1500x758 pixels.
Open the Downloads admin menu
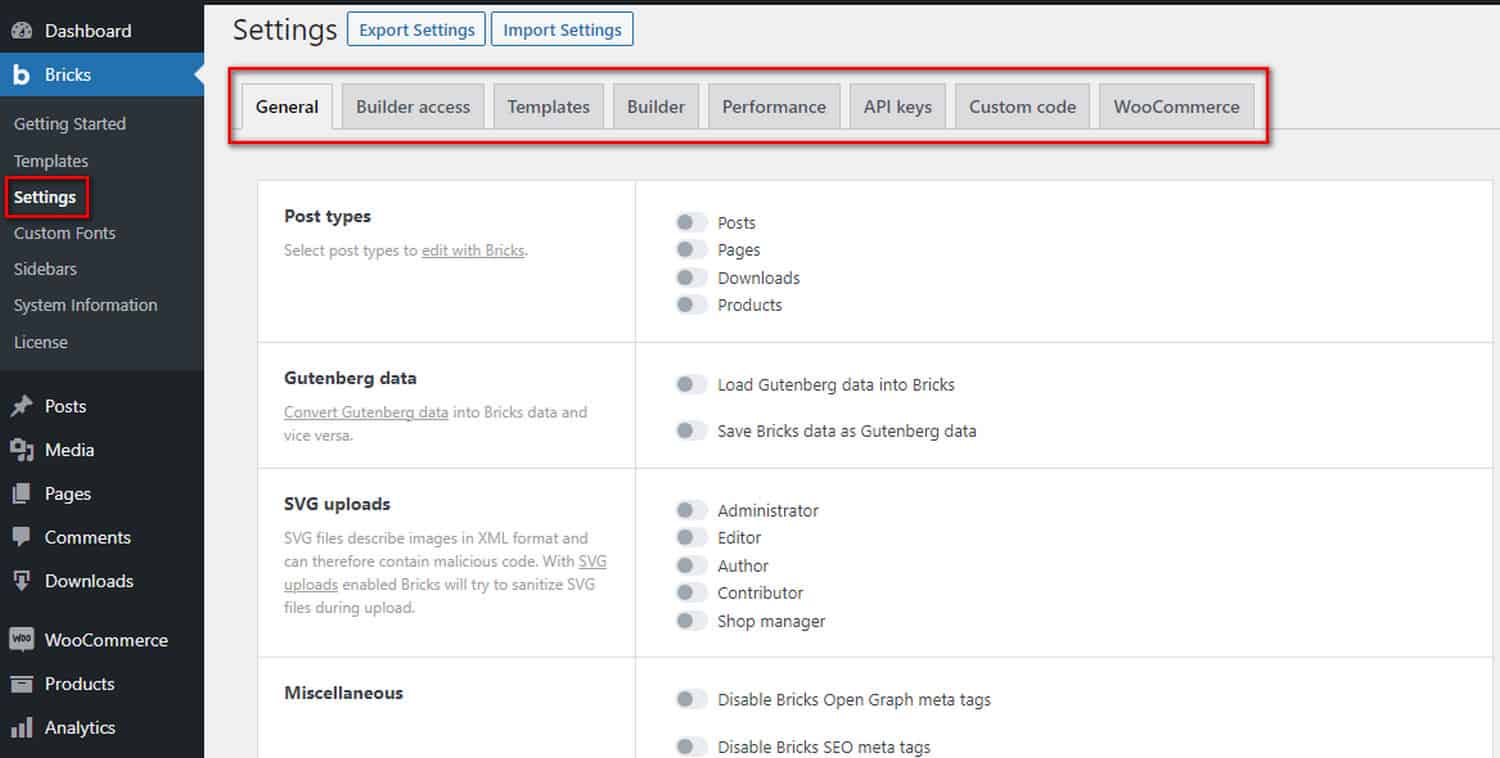(x=102, y=581)
